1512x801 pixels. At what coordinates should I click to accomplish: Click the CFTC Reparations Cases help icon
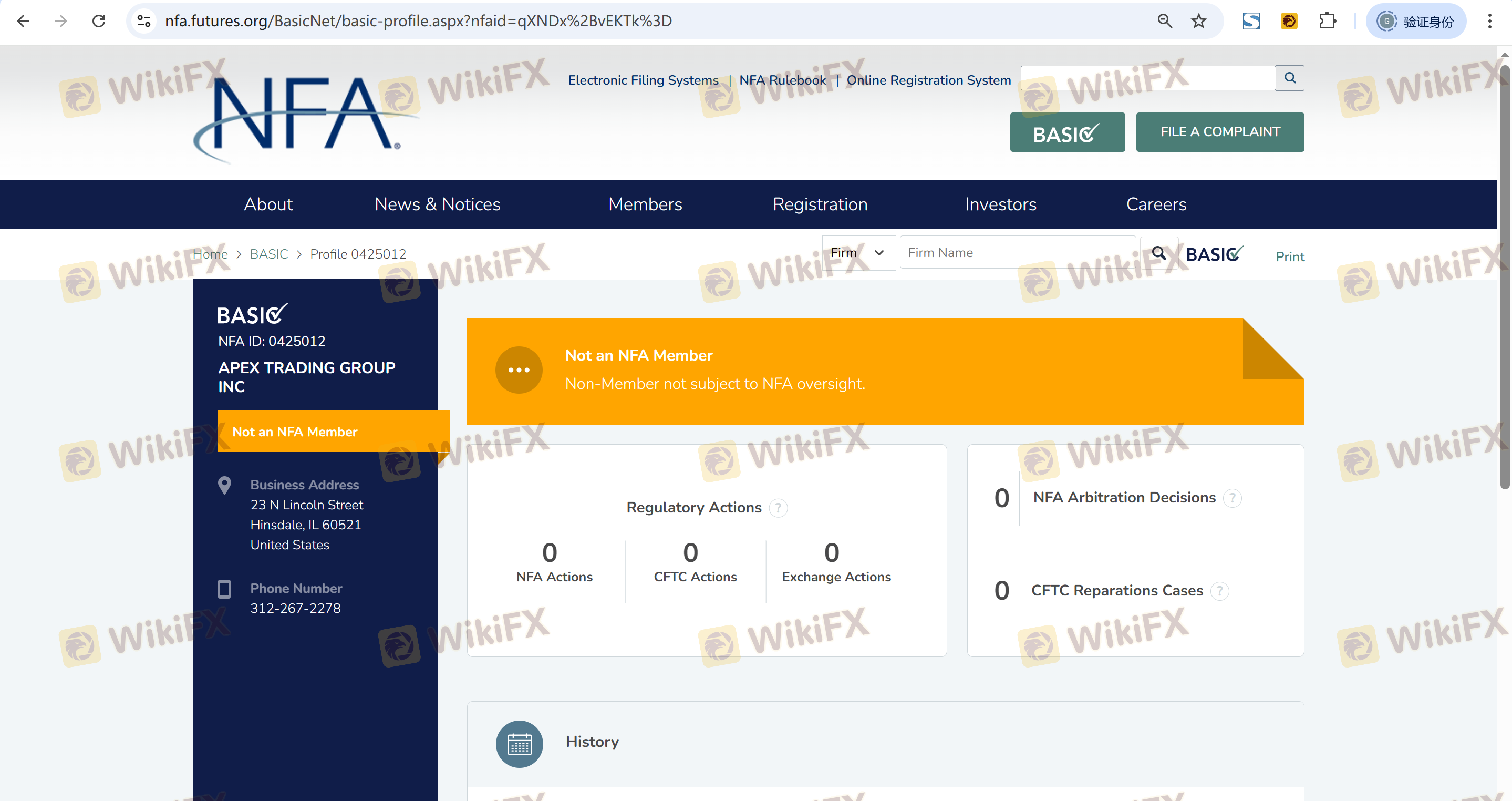pyautogui.click(x=1219, y=591)
